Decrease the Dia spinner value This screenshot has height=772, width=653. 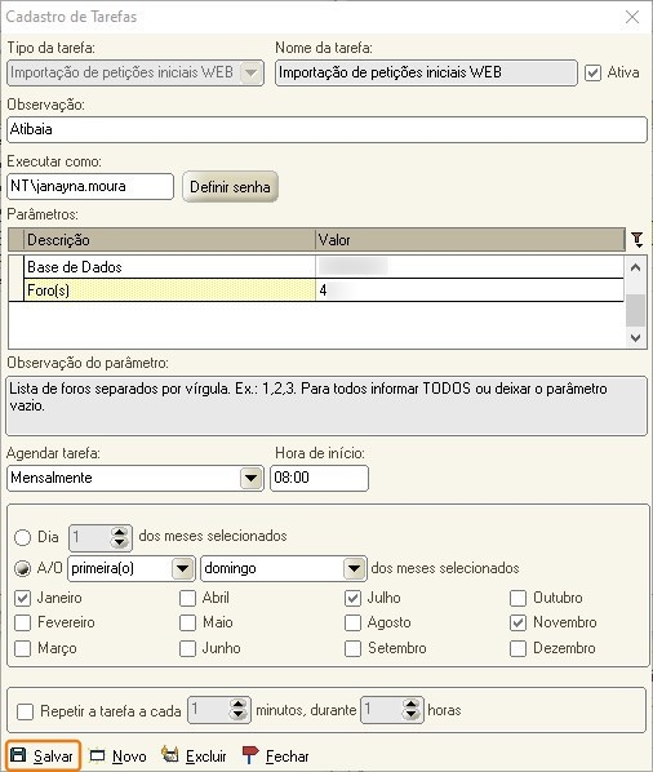[x=120, y=542]
